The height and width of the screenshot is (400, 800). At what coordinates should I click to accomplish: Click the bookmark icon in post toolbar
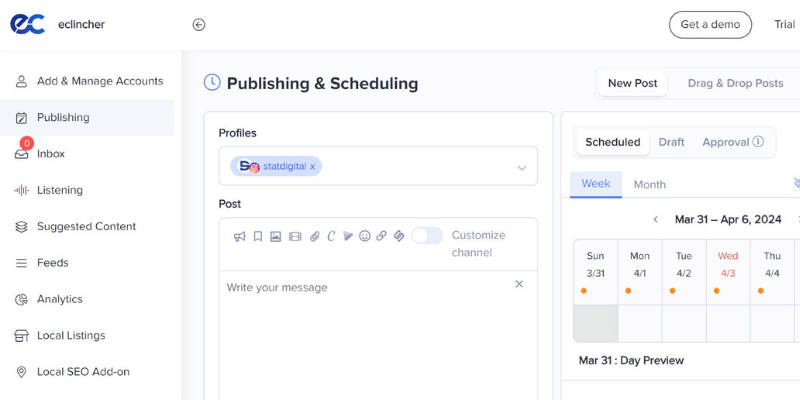[x=257, y=236]
